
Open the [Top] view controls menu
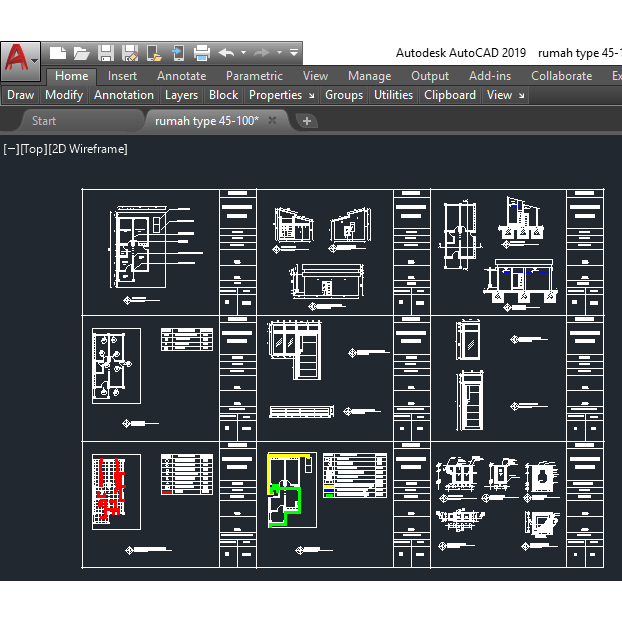pyautogui.click(x=34, y=149)
